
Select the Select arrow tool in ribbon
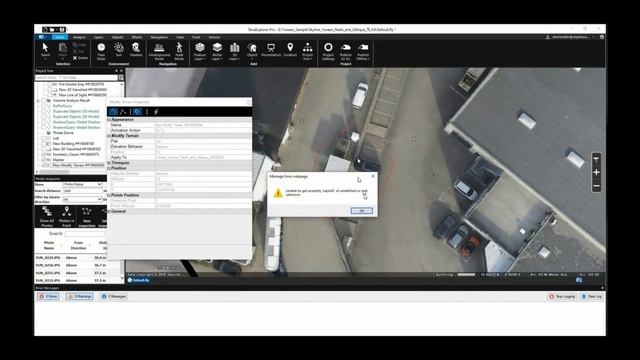45,51
